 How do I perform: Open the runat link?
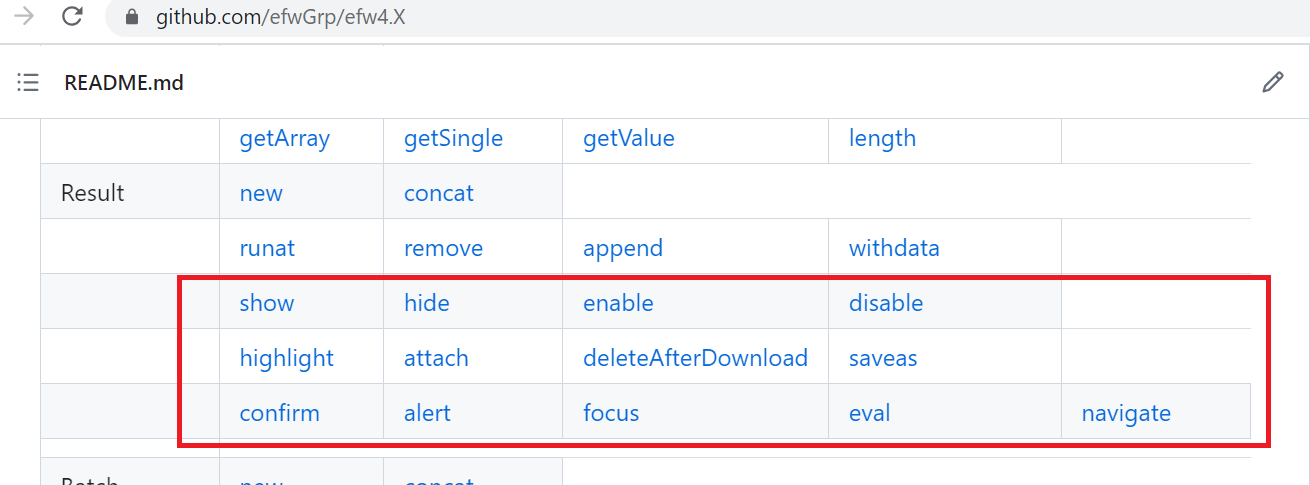coord(267,248)
